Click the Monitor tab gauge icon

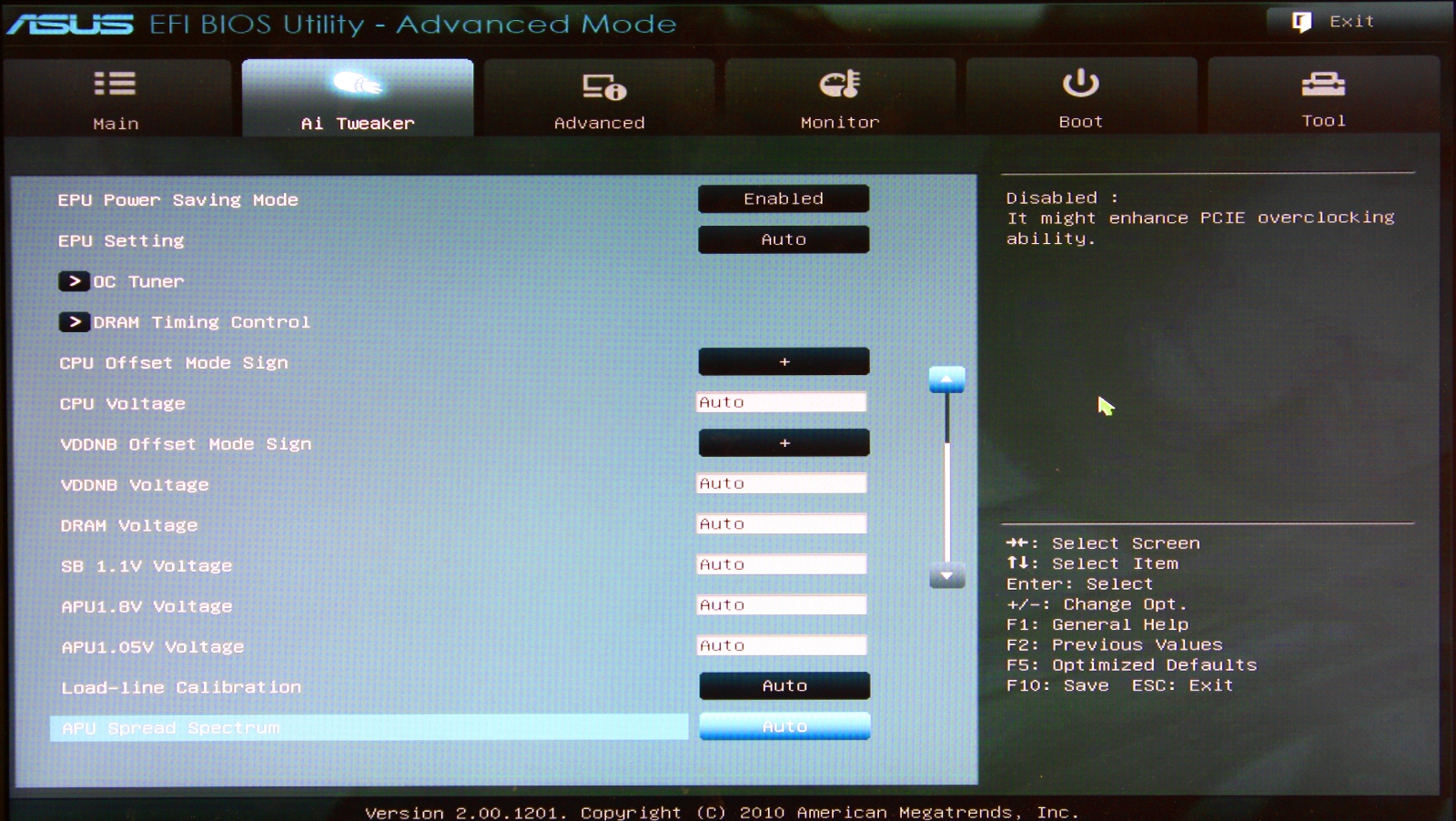click(x=839, y=84)
